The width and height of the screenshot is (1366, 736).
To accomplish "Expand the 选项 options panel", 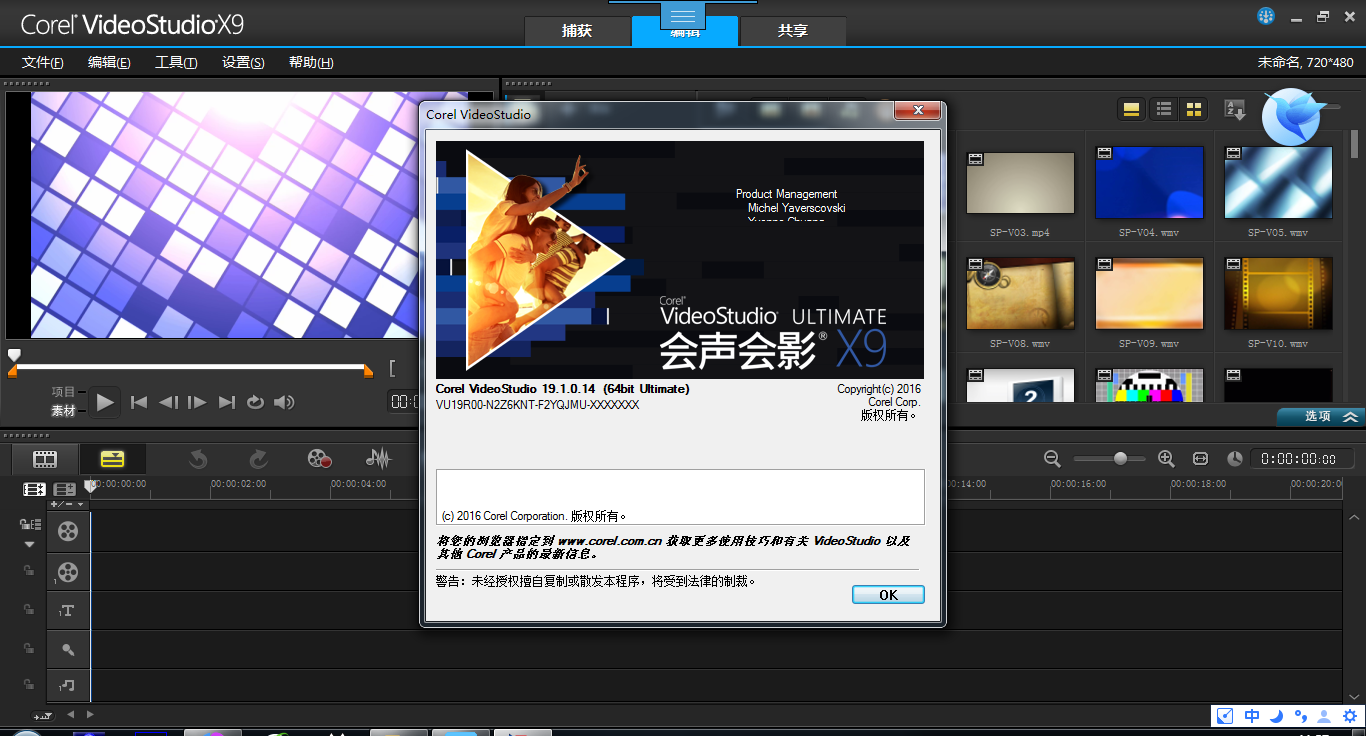I will [1321, 416].
